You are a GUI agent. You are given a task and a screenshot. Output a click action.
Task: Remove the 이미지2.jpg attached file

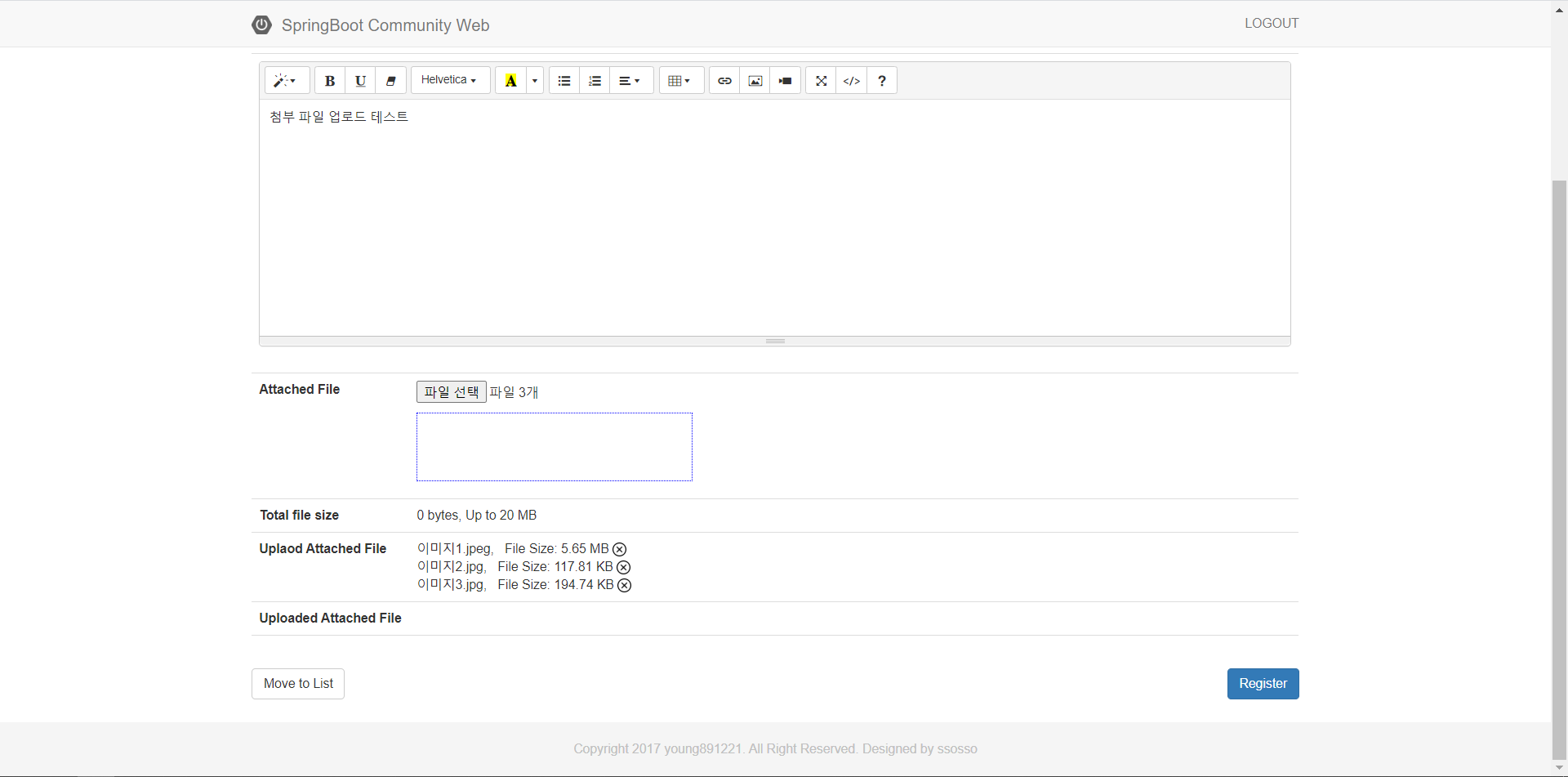pos(624,567)
